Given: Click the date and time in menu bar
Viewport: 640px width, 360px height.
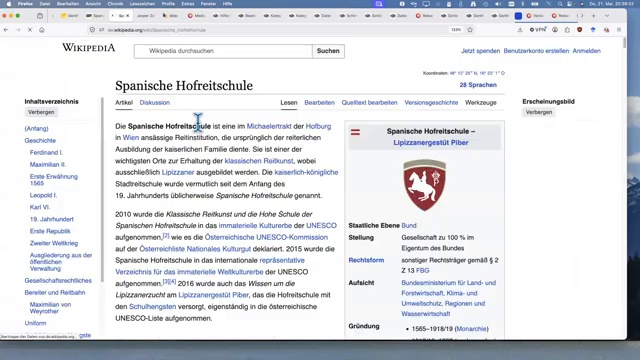Looking at the screenshot, I should pos(611,4).
